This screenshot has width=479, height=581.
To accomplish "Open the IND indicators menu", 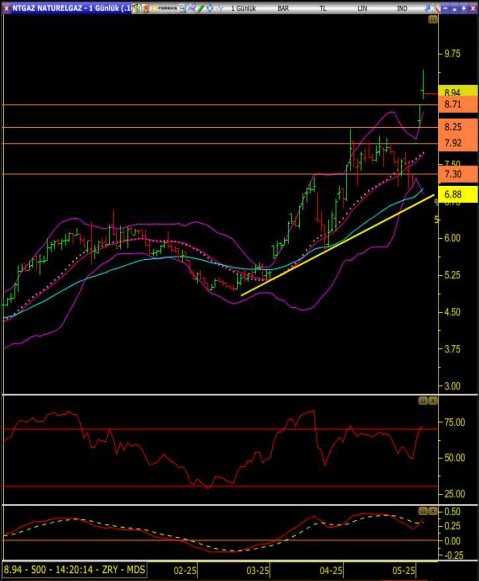I will coord(402,8).
